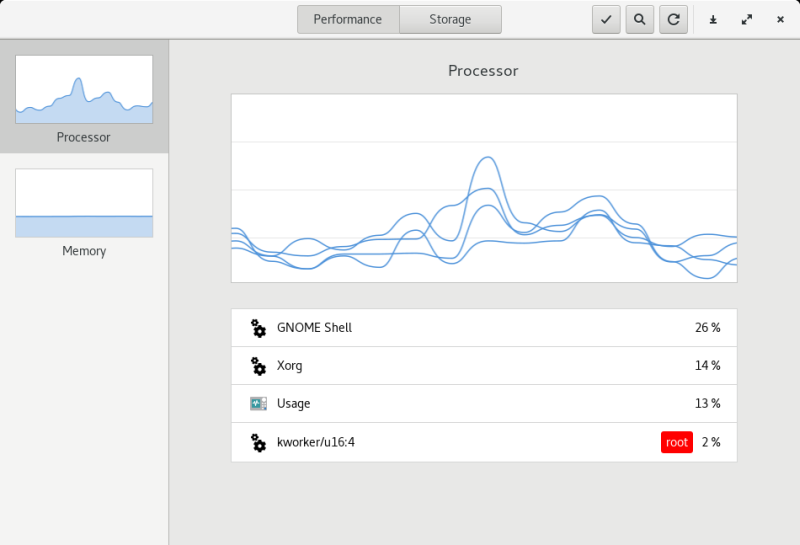The width and height of the screenshot is (800, 545).
Task: Click the checkmark selection mode icon
Action: [606, 19]
